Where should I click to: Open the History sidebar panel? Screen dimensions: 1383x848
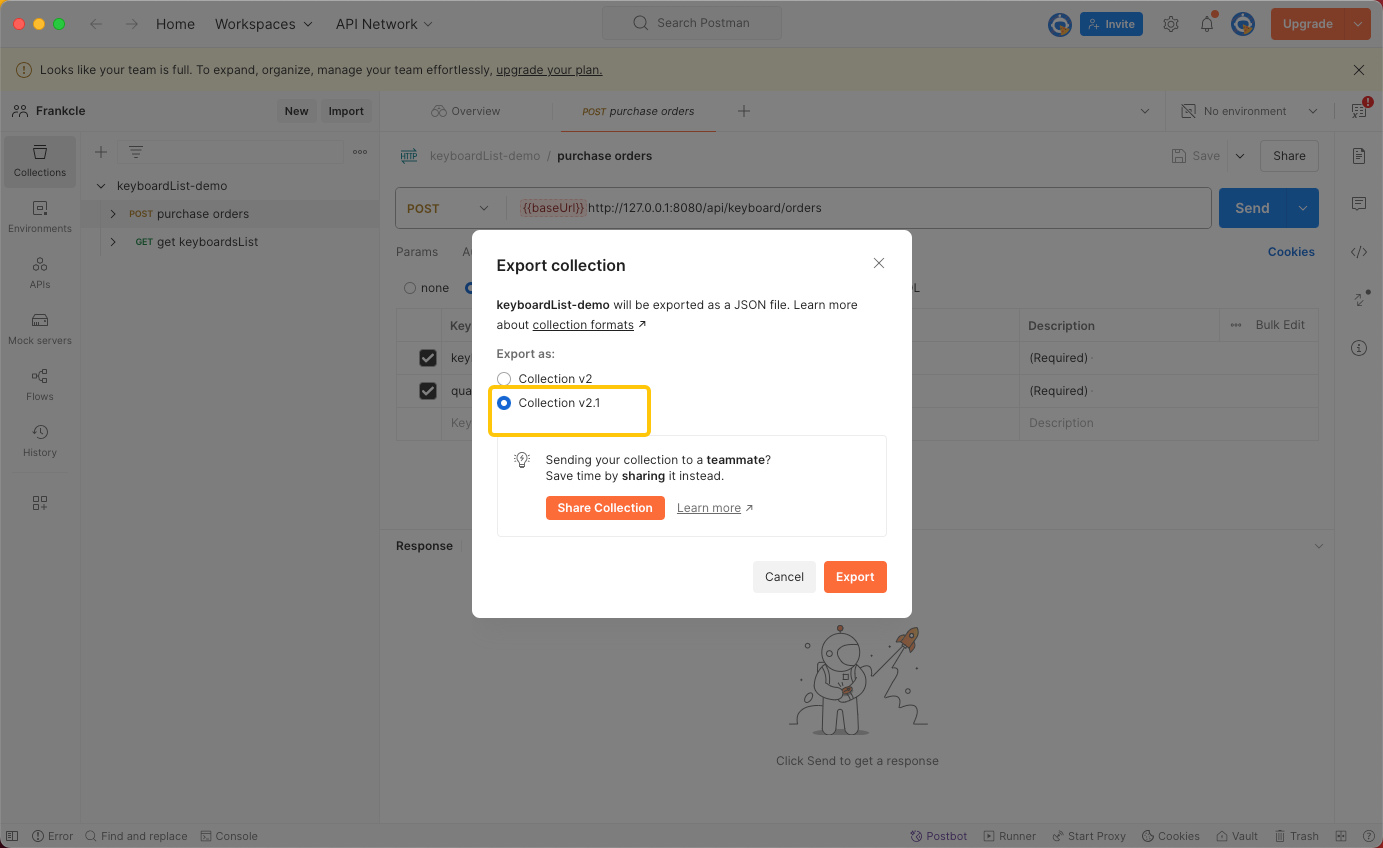tap(40, 441)
